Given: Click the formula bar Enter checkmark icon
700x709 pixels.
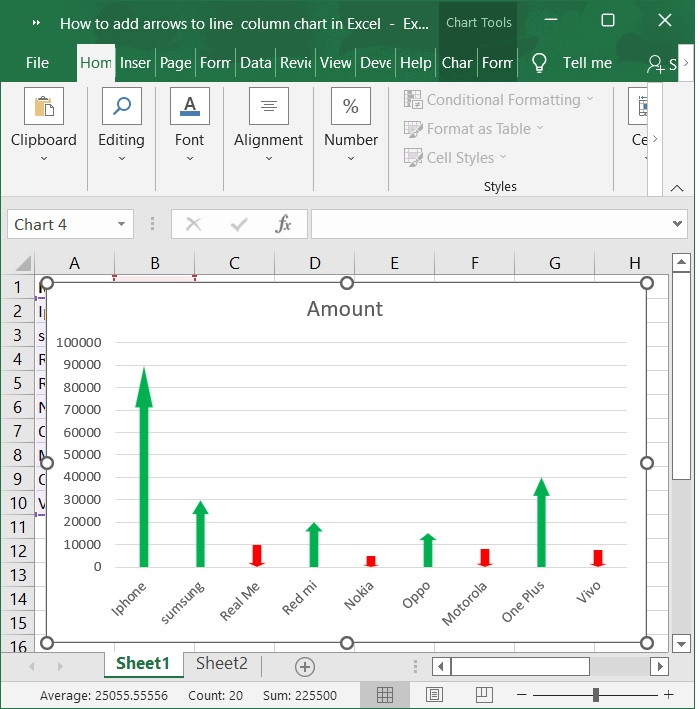Looking at the screenshot, I should (239, 224).
